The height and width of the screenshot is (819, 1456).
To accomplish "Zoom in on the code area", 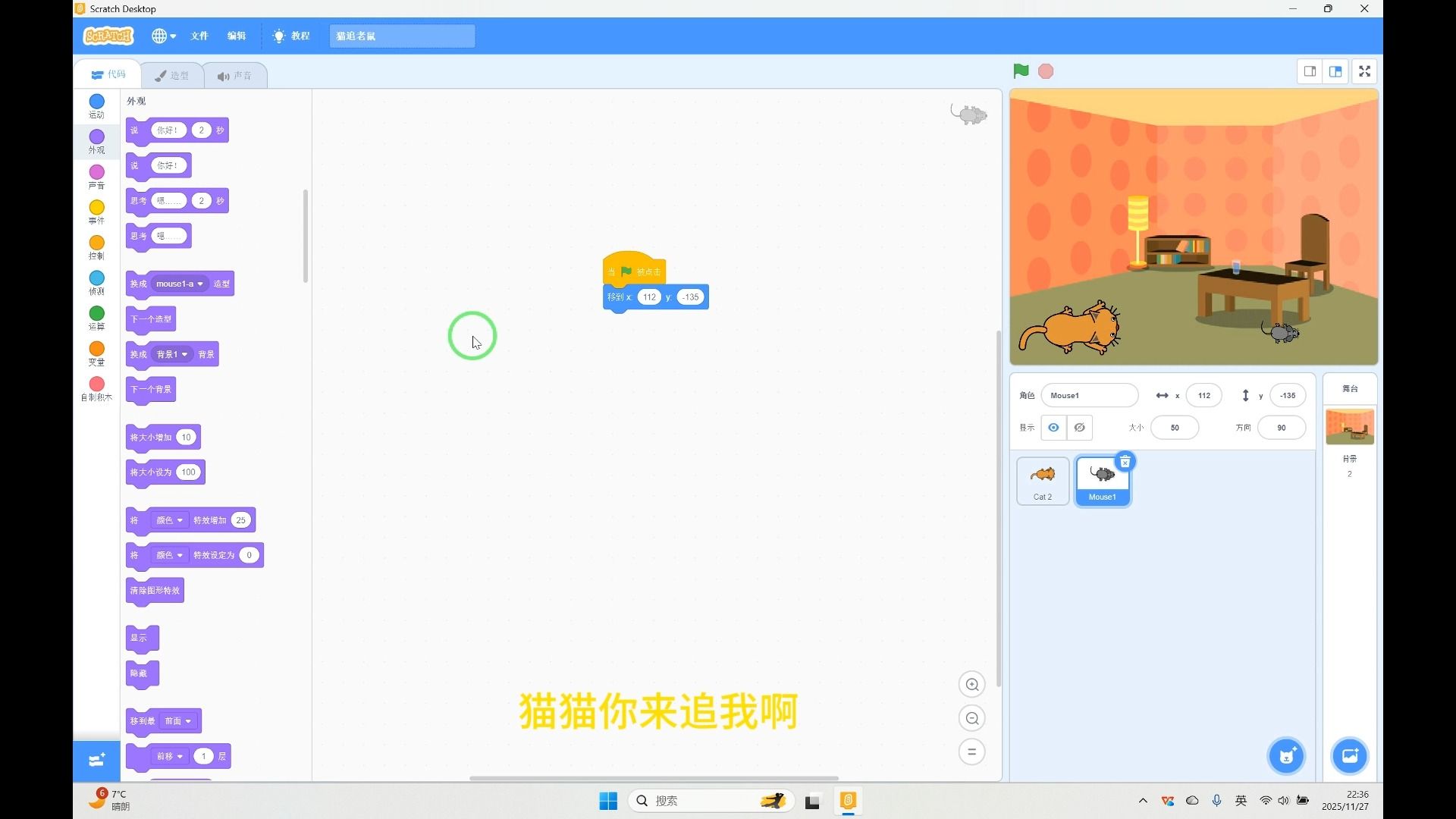I will (972, 684).
